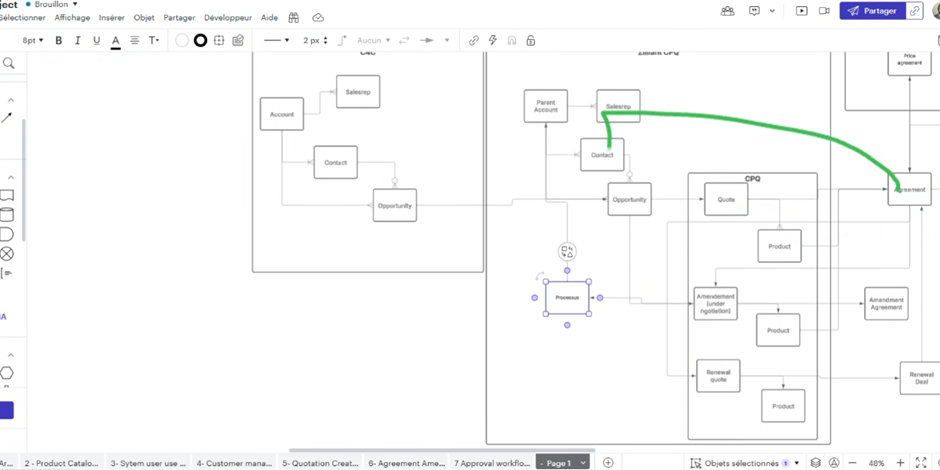Open the comments speech bubble icon

click(754, 11)
